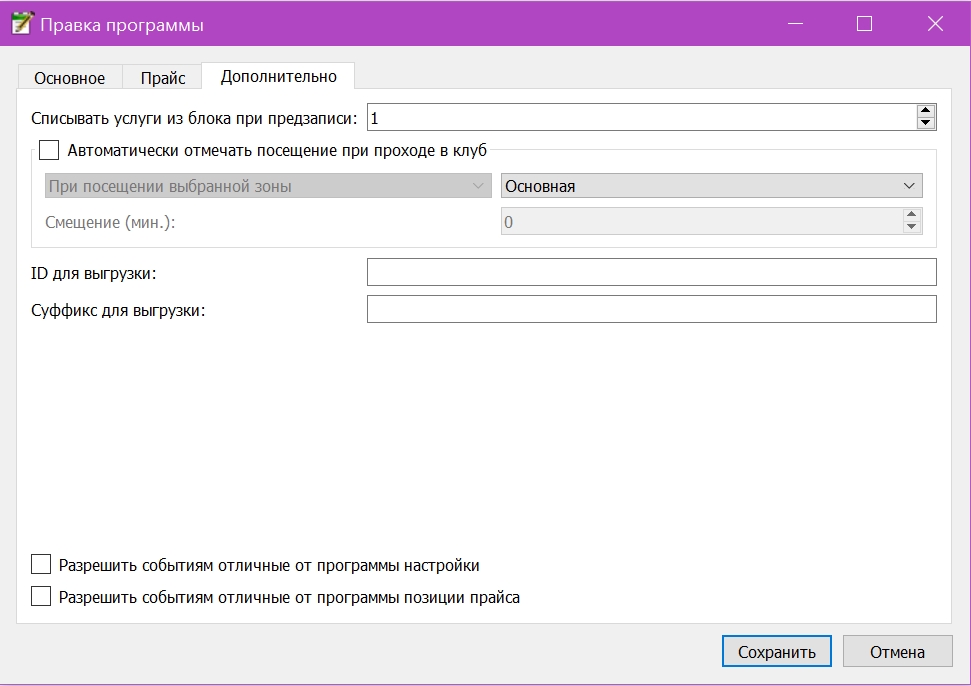Maximize the Правка программы window
This screenshot has width=971, height=686.
coord(864,24)
